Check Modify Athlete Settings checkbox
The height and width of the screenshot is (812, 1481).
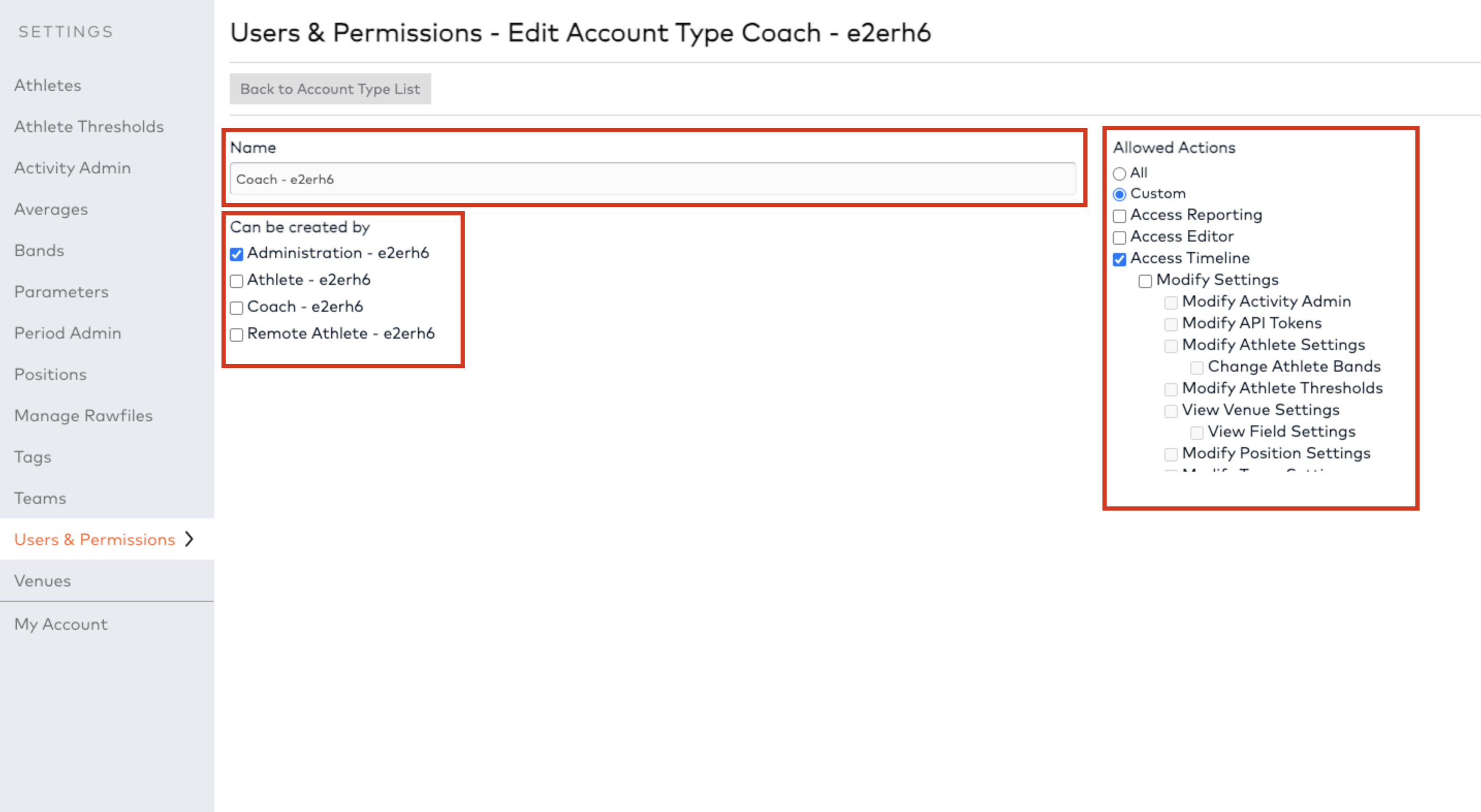pos(1171,346)
